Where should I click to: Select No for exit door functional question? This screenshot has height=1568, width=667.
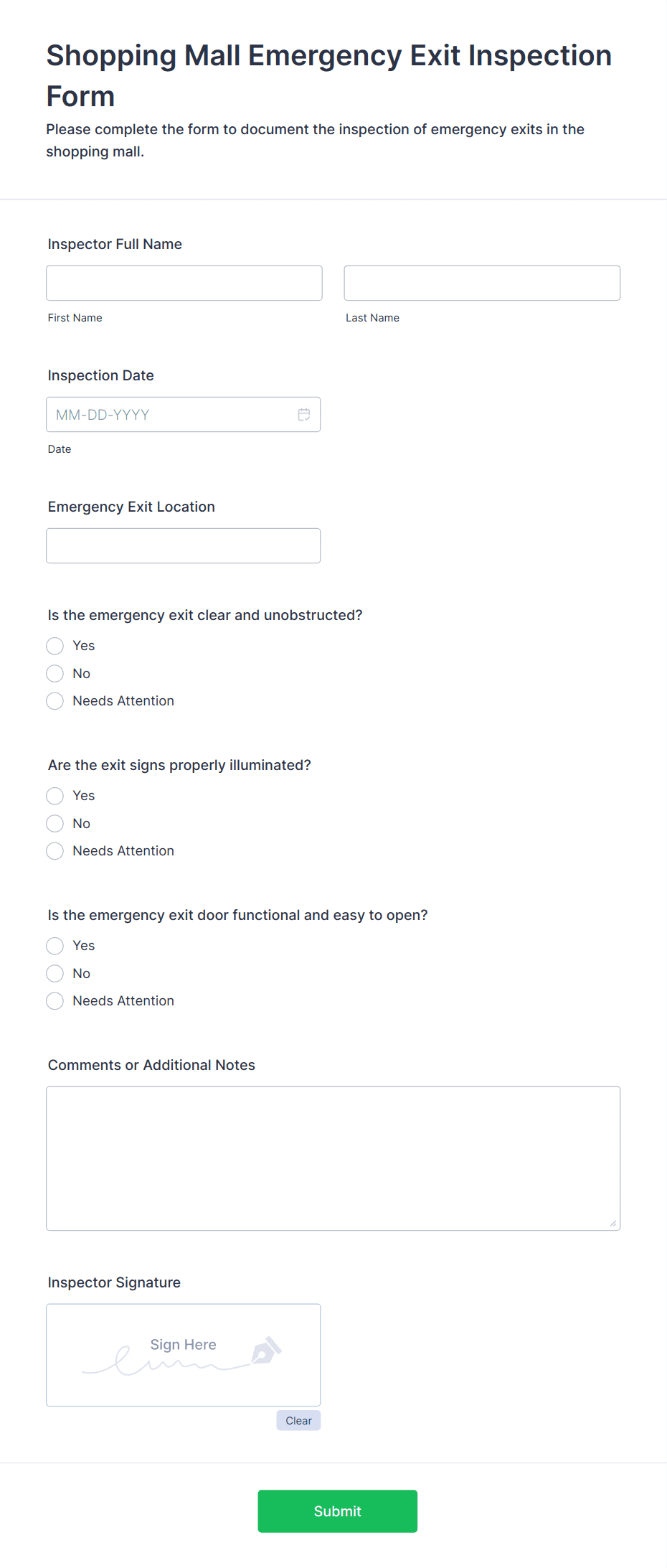tap(55, 973)
